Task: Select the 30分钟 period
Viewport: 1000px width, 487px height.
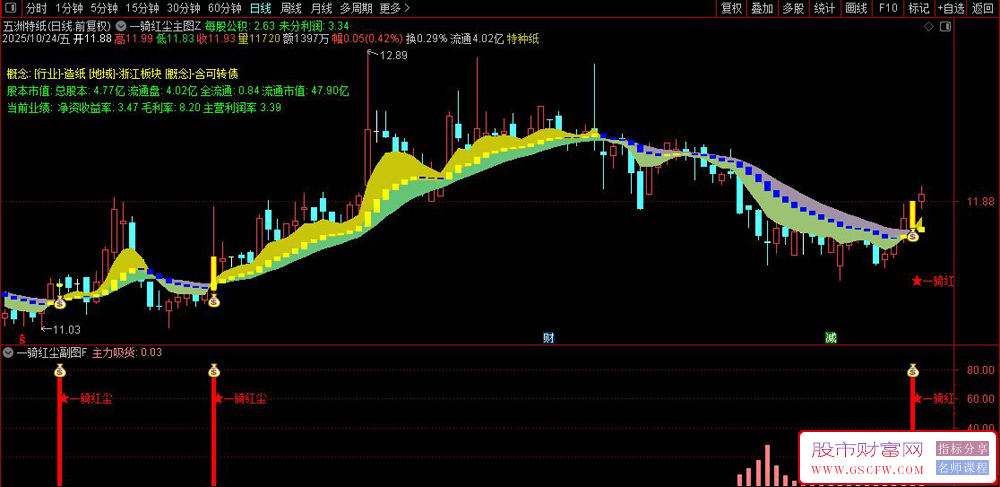Action: point(184,8)
